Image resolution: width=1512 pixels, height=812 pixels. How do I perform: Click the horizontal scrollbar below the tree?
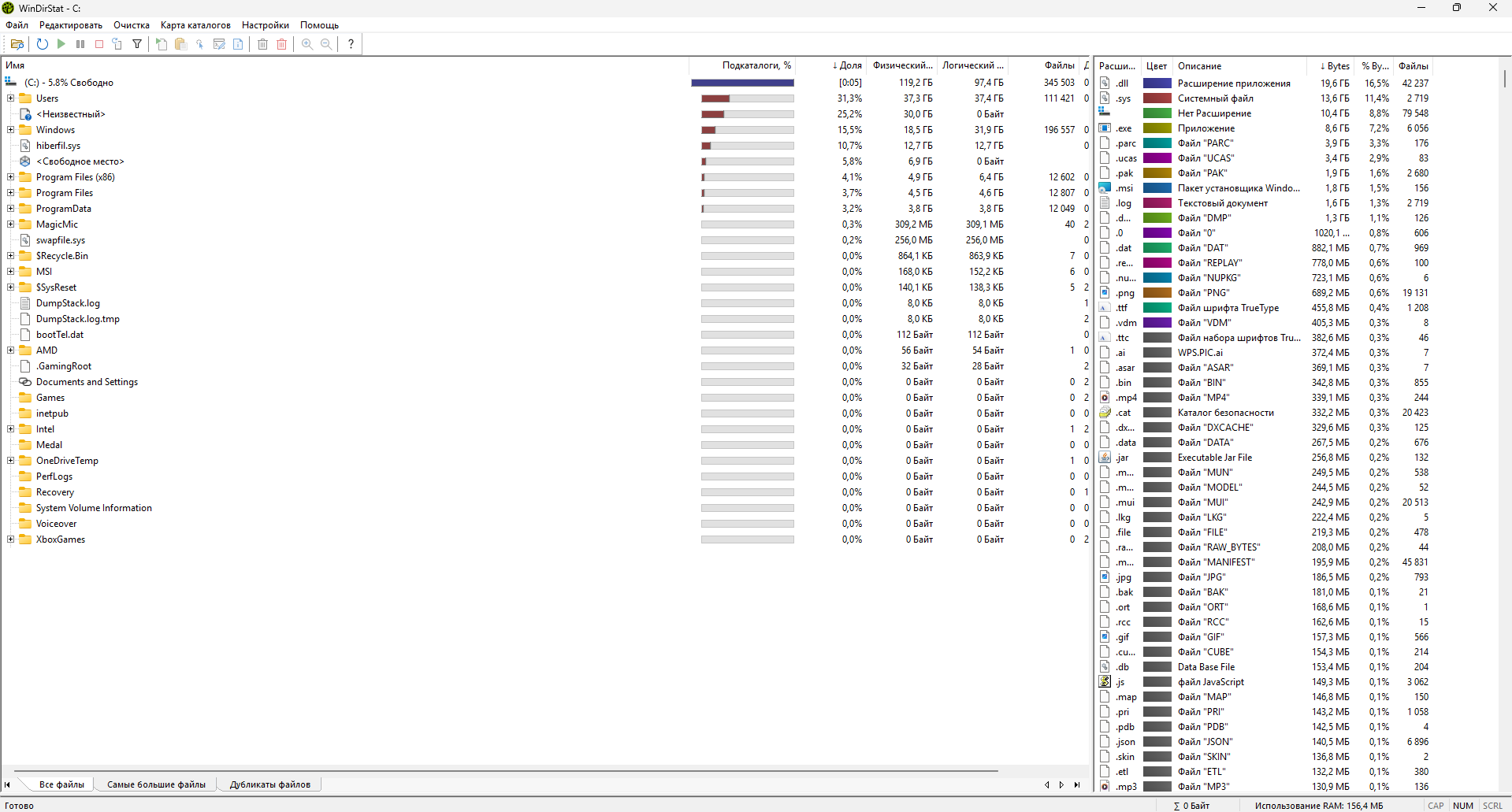(506, 771)
